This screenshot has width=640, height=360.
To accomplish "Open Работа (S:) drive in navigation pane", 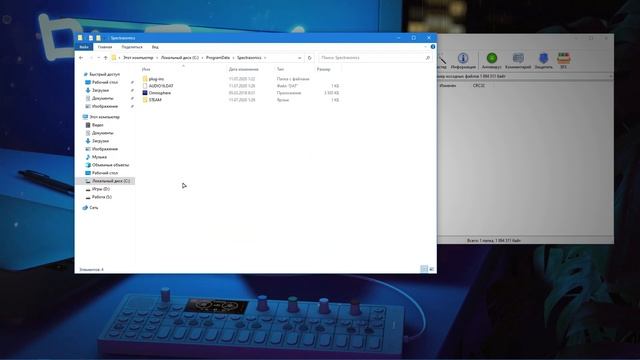I will coord(102,197).
